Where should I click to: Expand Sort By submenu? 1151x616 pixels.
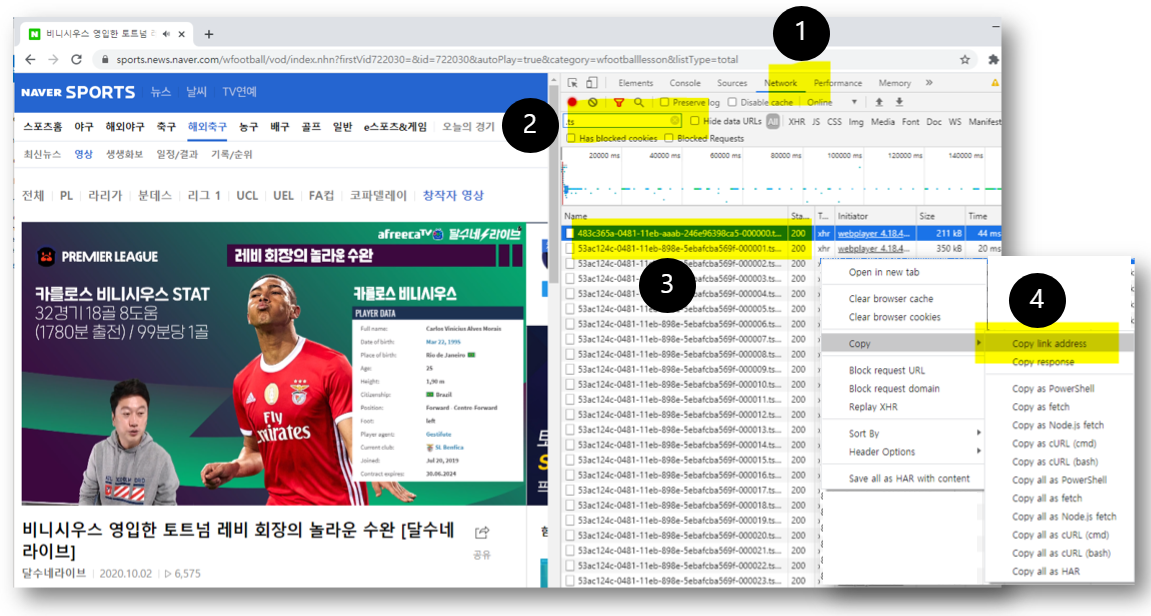(x=904, y=434)
